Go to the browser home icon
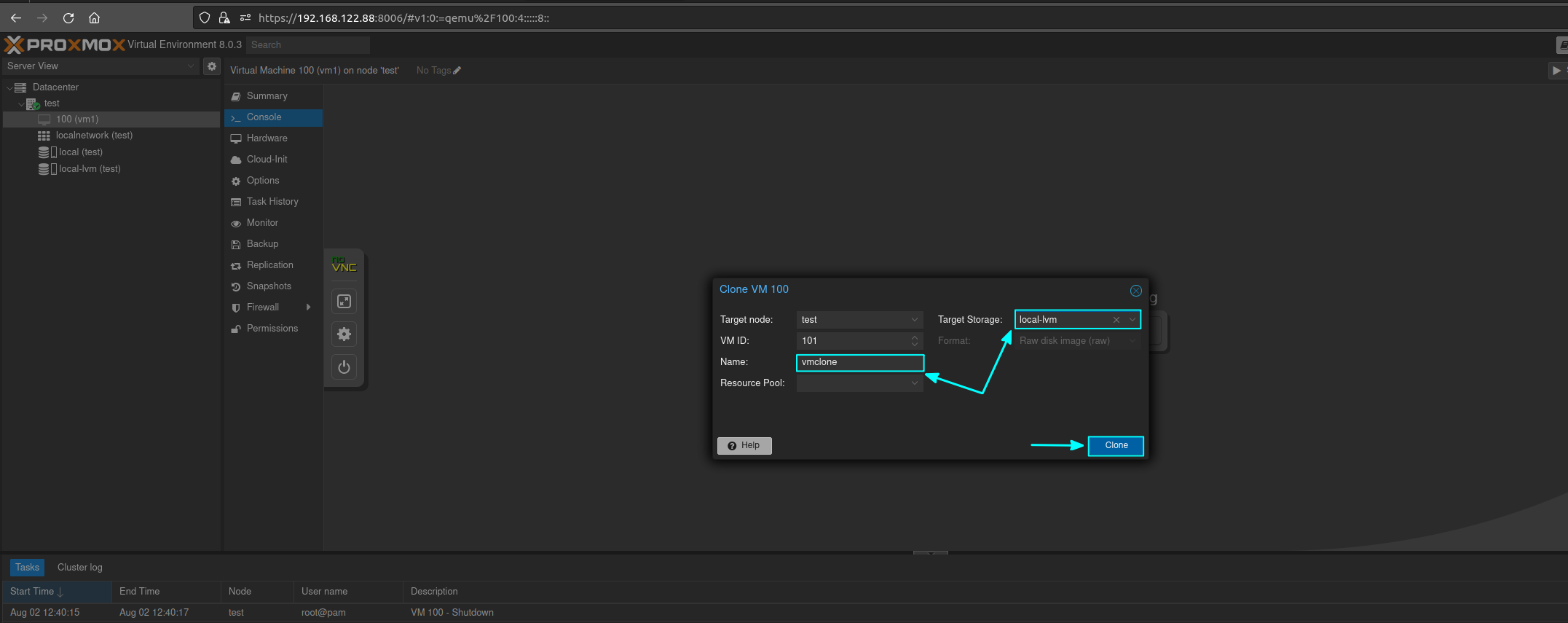 click(x=94, y=17)
